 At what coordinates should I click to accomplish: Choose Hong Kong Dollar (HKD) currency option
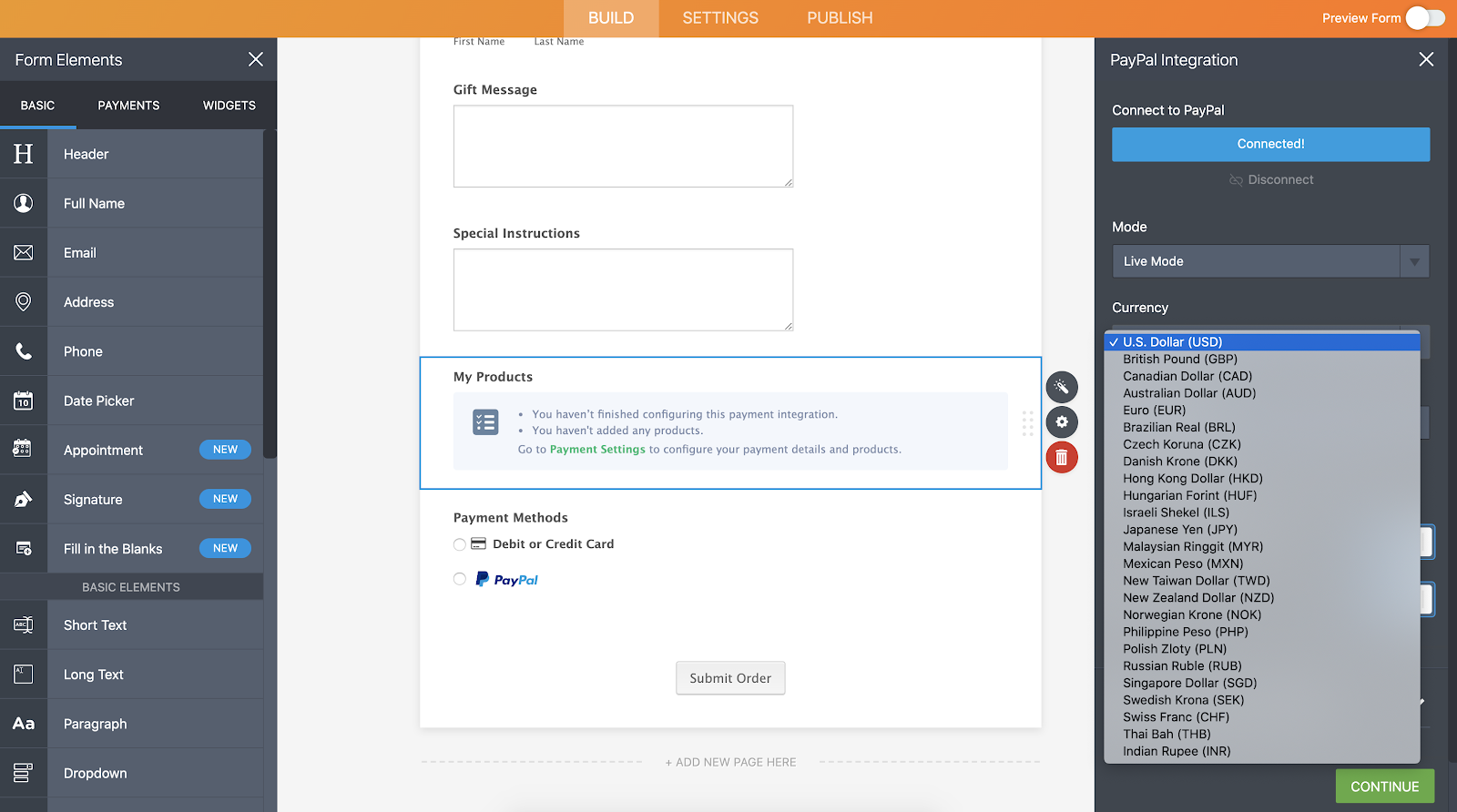[x=1262, y=479]
